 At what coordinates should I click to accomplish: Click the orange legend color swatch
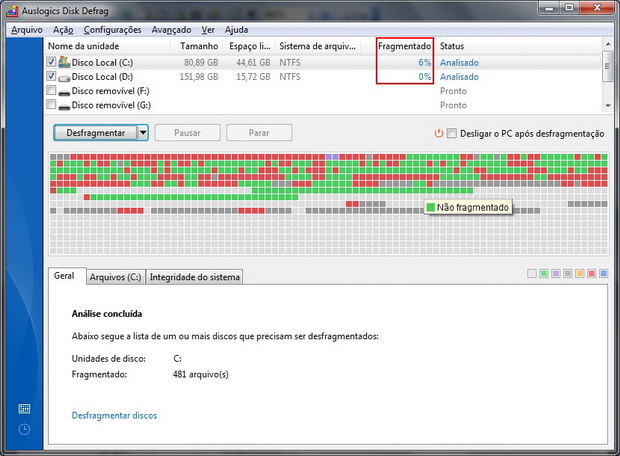pos(580,273)
